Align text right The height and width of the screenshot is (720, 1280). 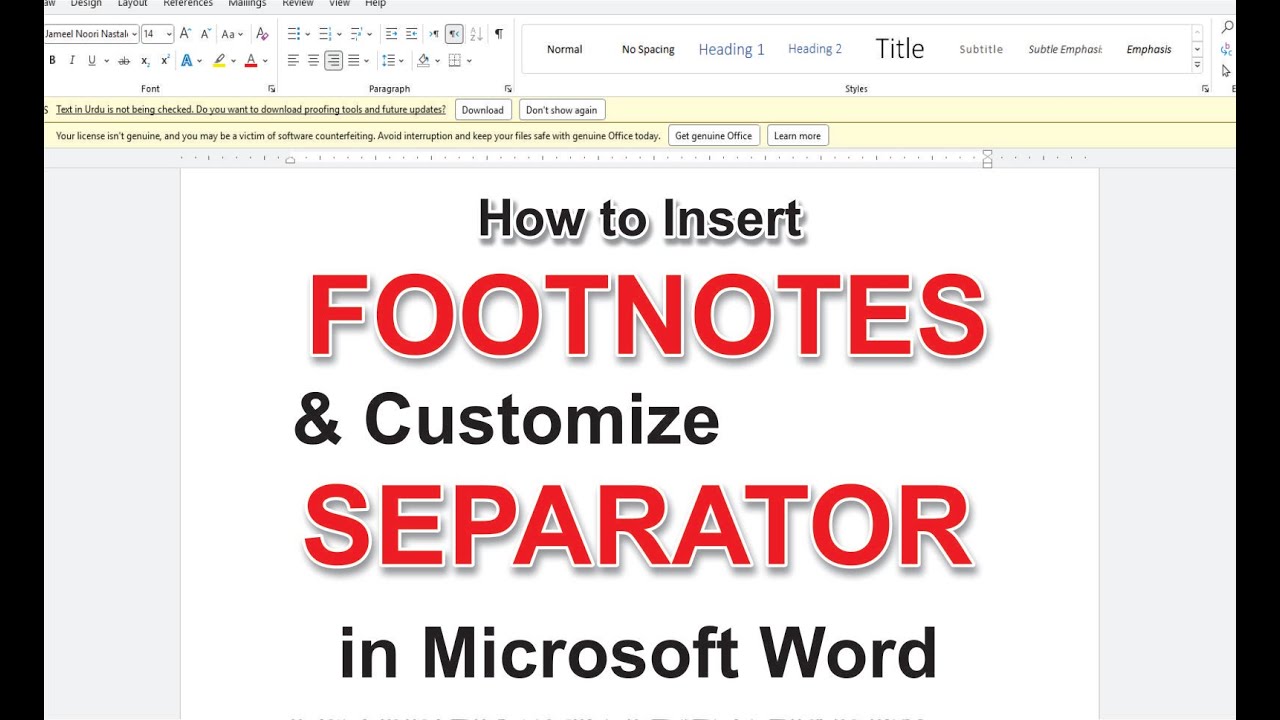333,61
